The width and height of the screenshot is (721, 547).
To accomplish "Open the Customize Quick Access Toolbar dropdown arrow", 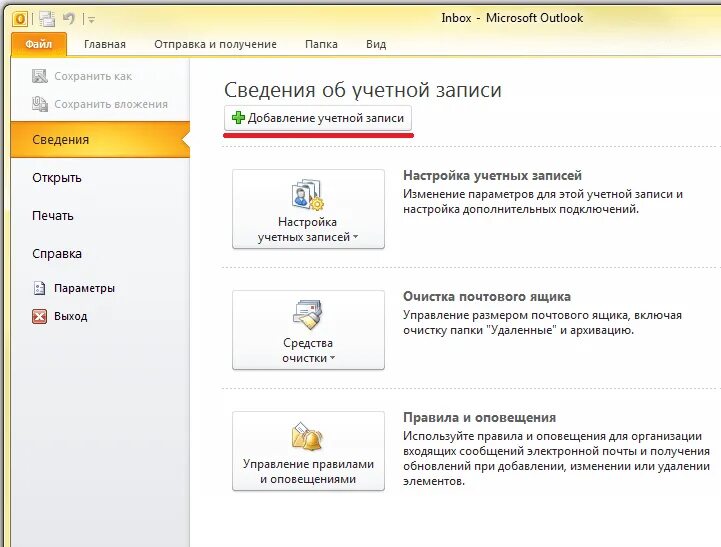I will [92, 20].
